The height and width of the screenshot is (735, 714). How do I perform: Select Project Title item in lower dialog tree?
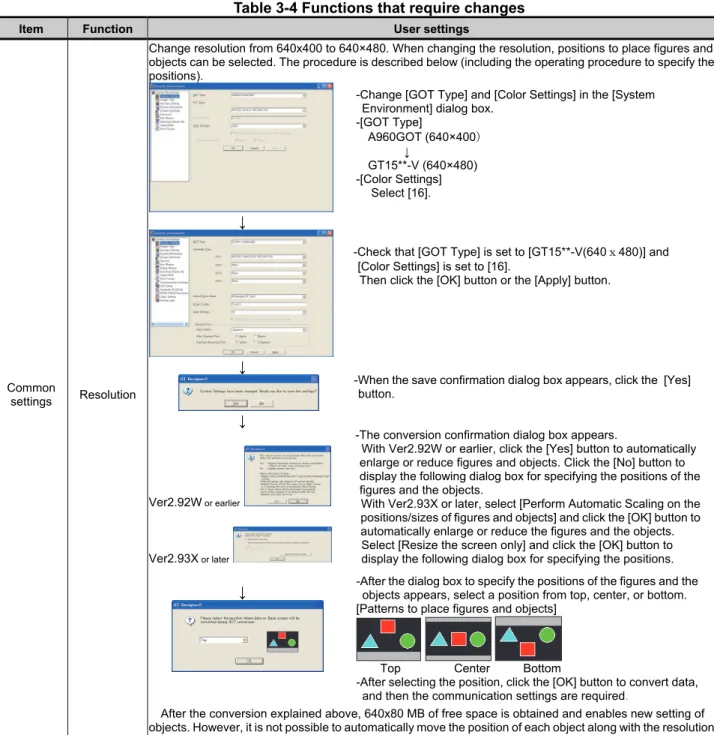(x=167, y=247)
